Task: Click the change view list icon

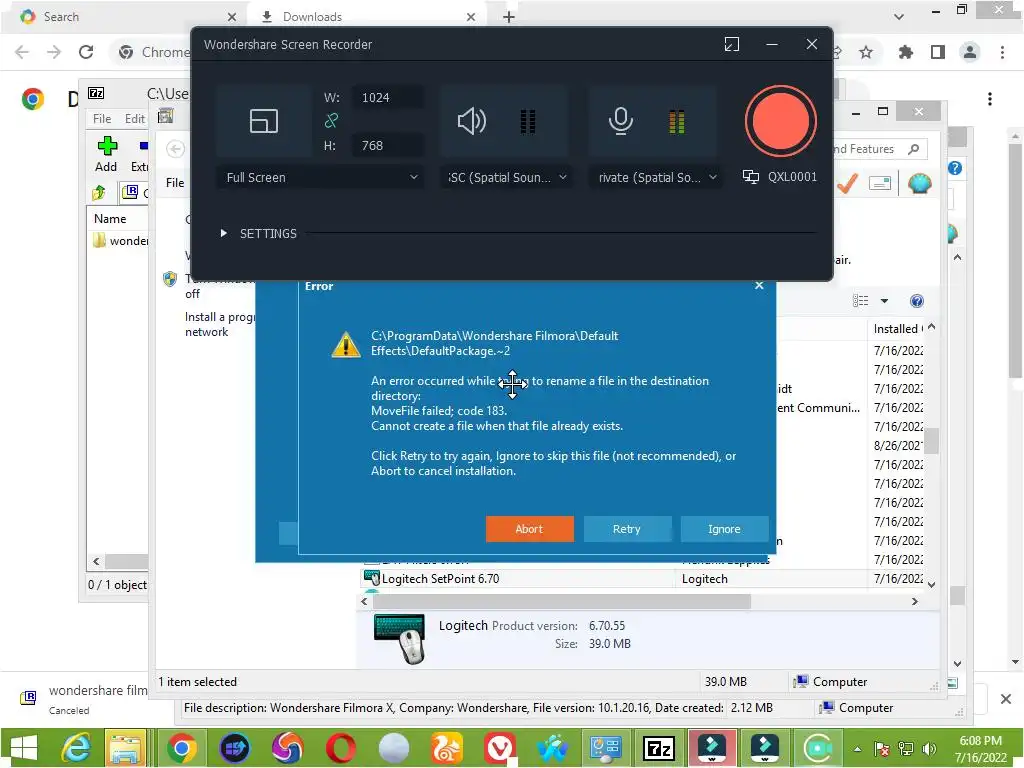Action: coord(861,301)
